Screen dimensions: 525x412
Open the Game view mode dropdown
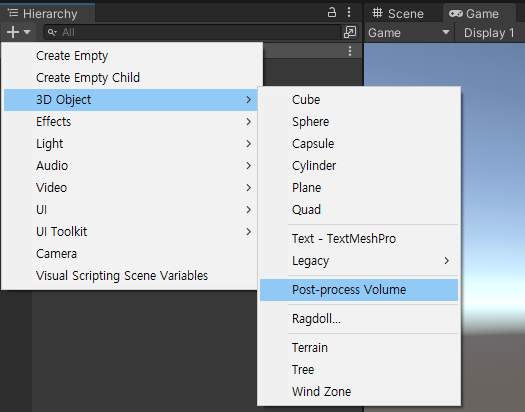409,33
